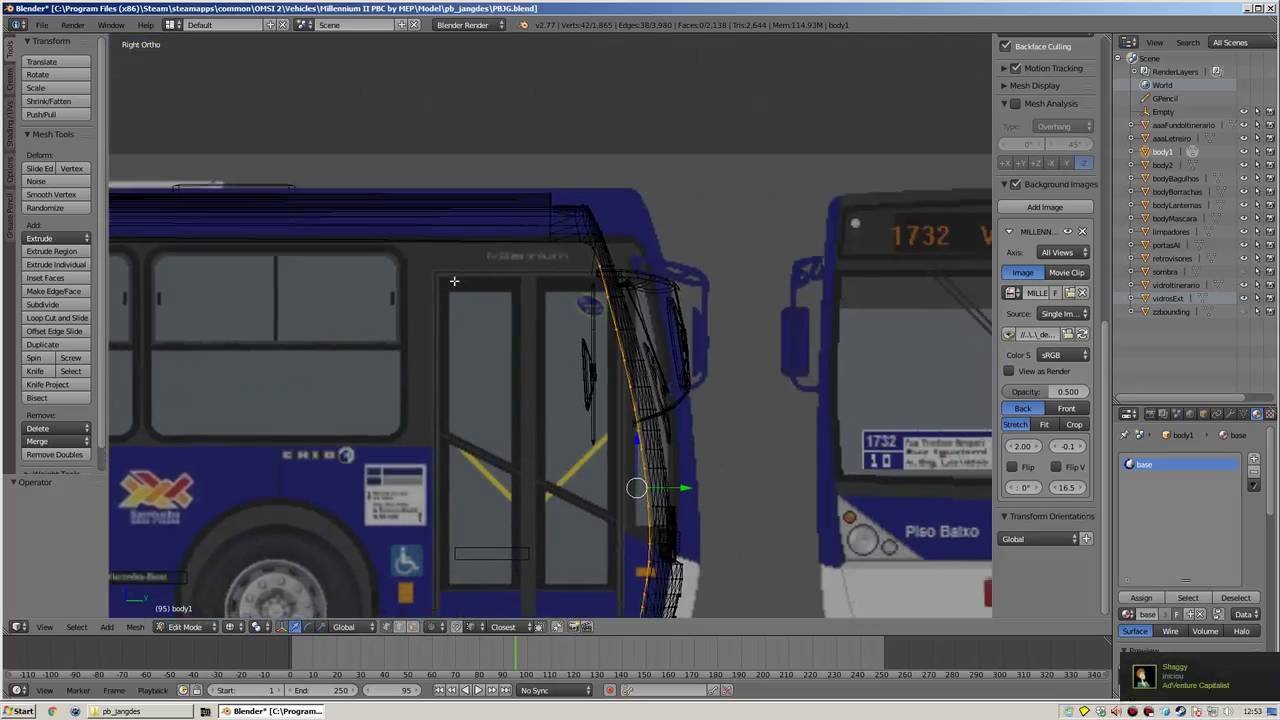Screen dimensions: 1280x720
Task: Open the Edit Mode selector dropdown
Action: coord(185,627)
